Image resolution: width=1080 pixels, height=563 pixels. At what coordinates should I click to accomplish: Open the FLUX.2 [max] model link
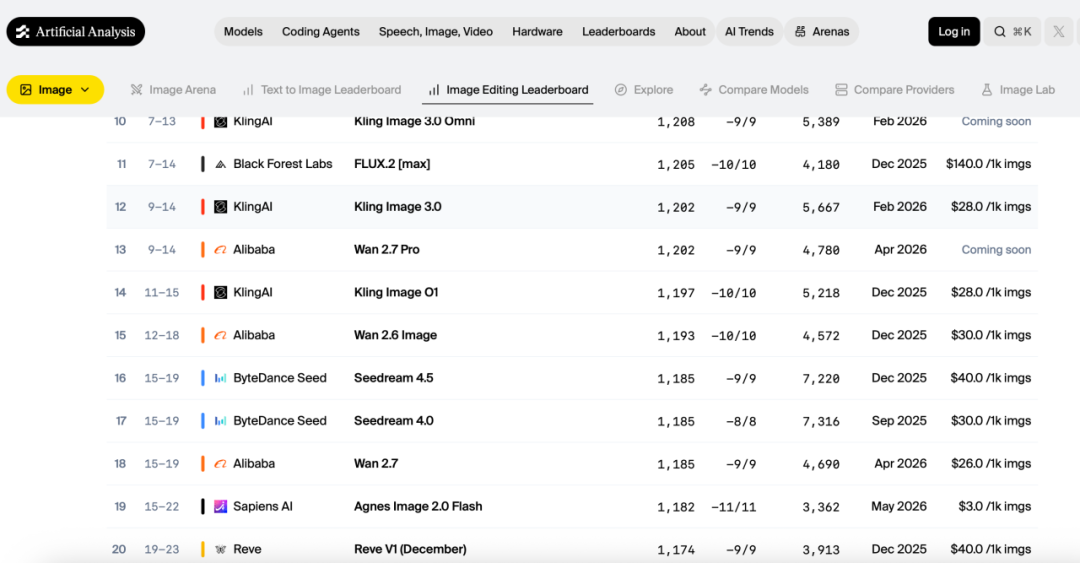(x=392, y=164)
